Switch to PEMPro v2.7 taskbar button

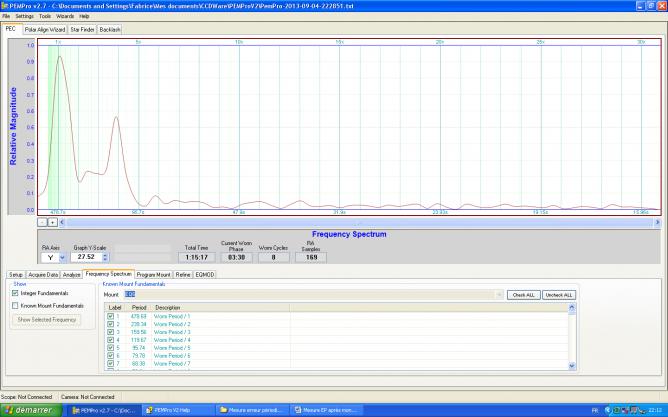click(x=104, y=410)
